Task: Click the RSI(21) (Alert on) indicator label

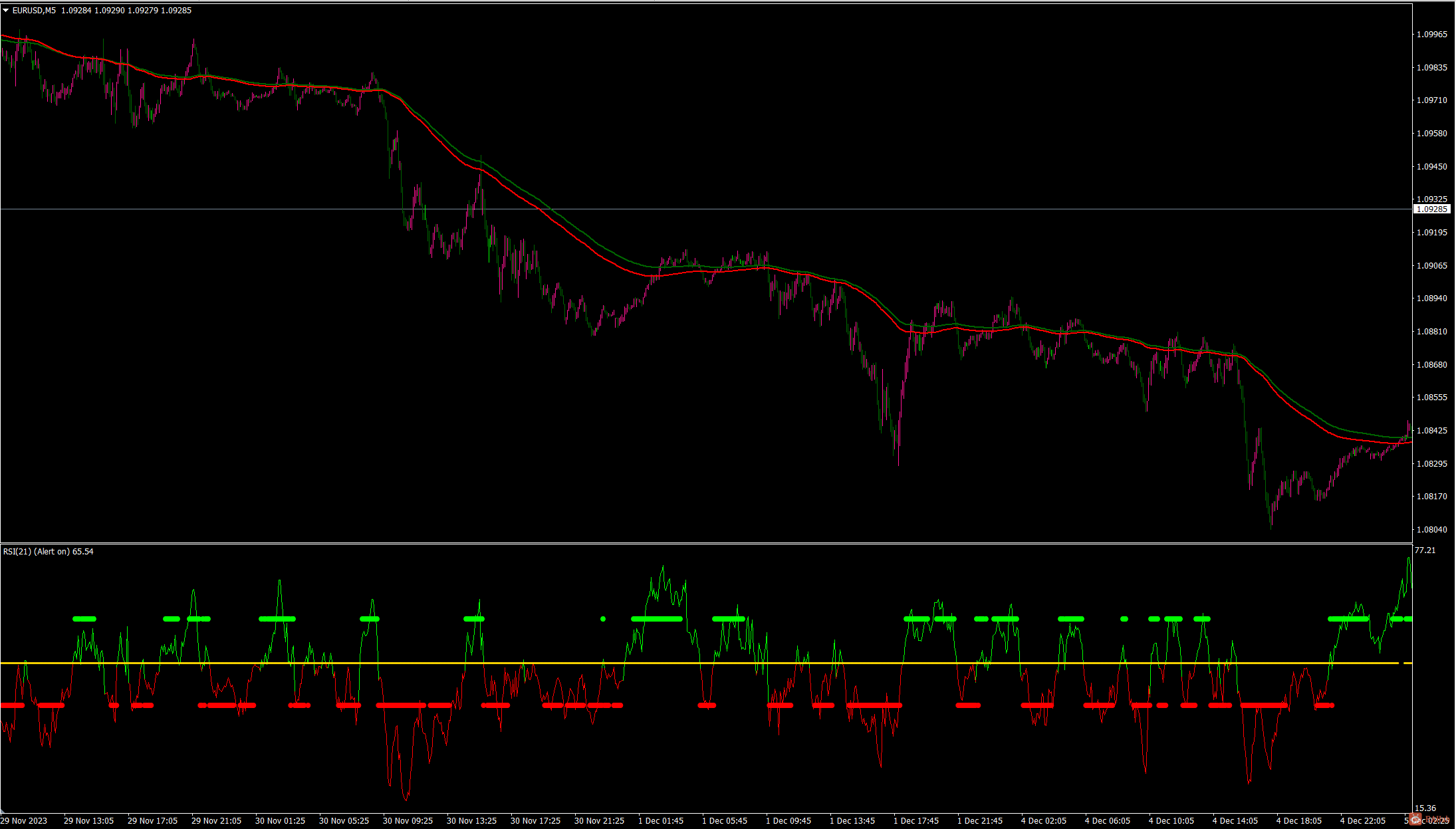Action: coord(37,552)
